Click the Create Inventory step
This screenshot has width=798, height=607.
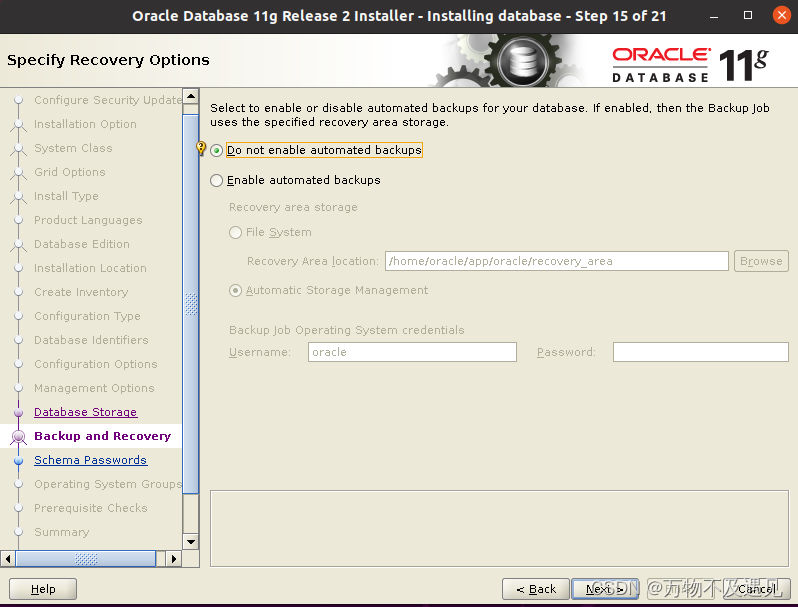[81, 292]
